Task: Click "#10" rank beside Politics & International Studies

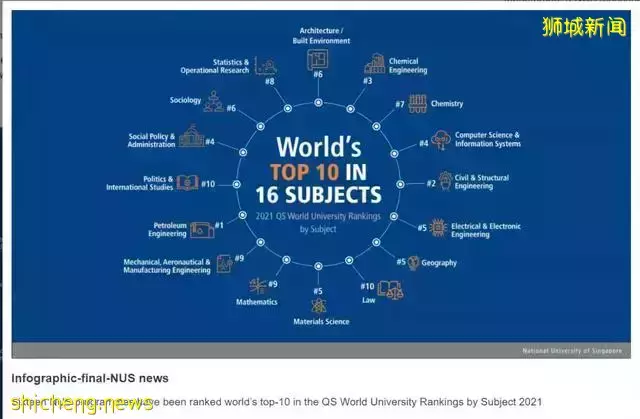Action: tap(208, 184)
